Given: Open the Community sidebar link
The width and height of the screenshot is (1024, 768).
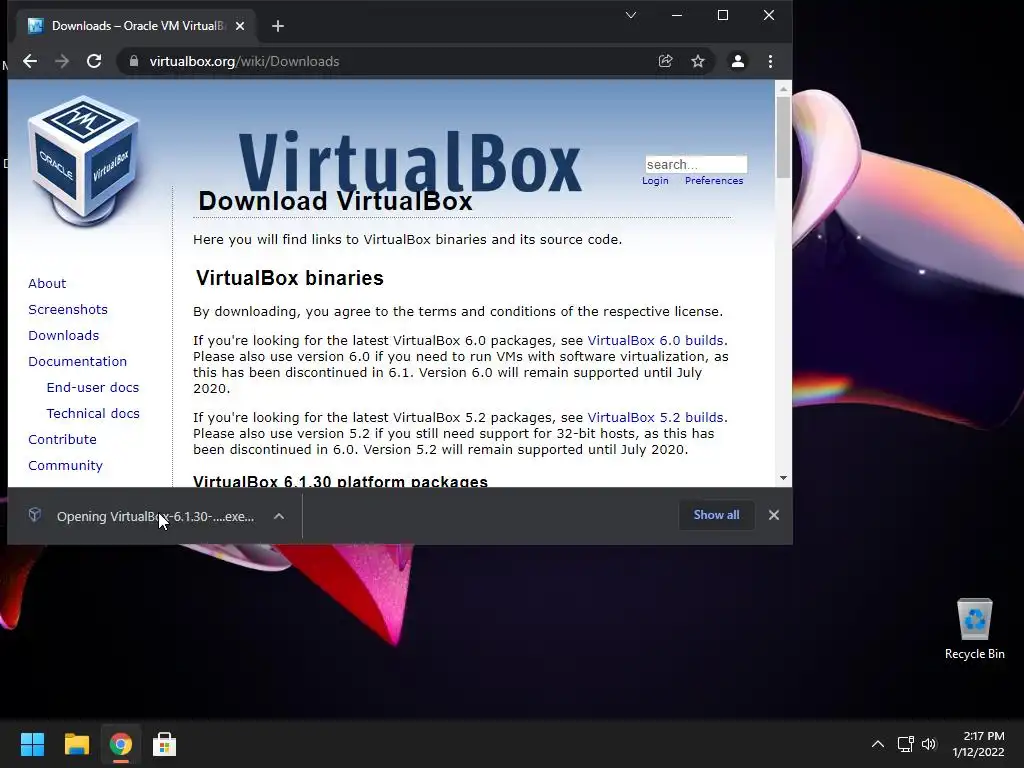Looking at the screenshot, I should 65,466.
